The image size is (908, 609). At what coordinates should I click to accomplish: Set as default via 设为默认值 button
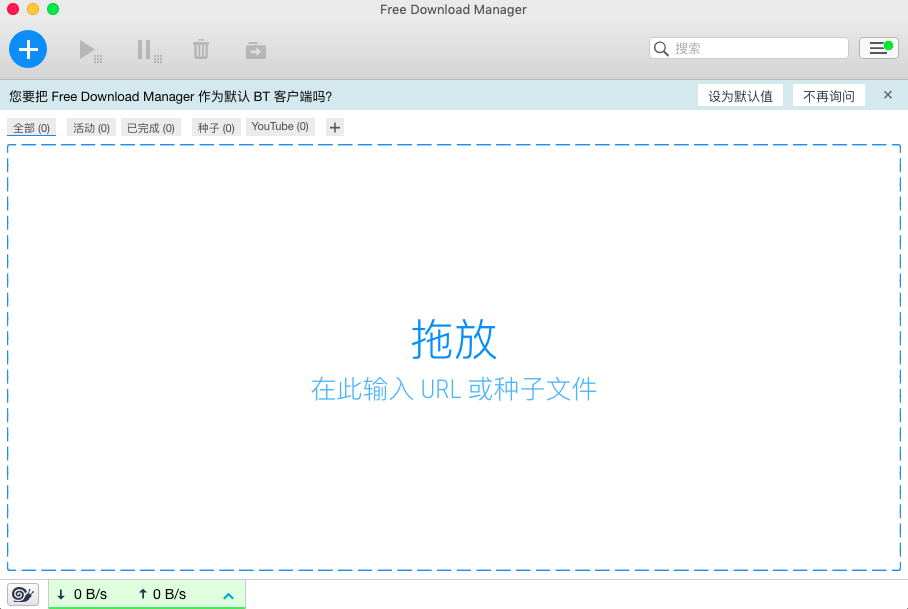[740, 96]
